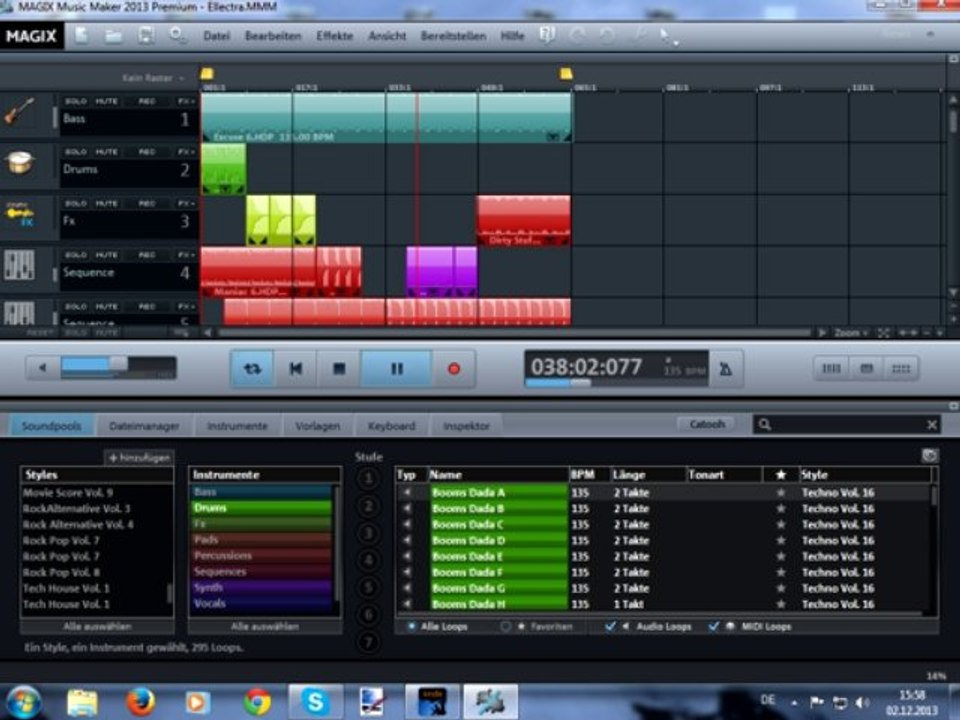Select the Favoriten radio button
960x720 pixels.
(505, 626)
